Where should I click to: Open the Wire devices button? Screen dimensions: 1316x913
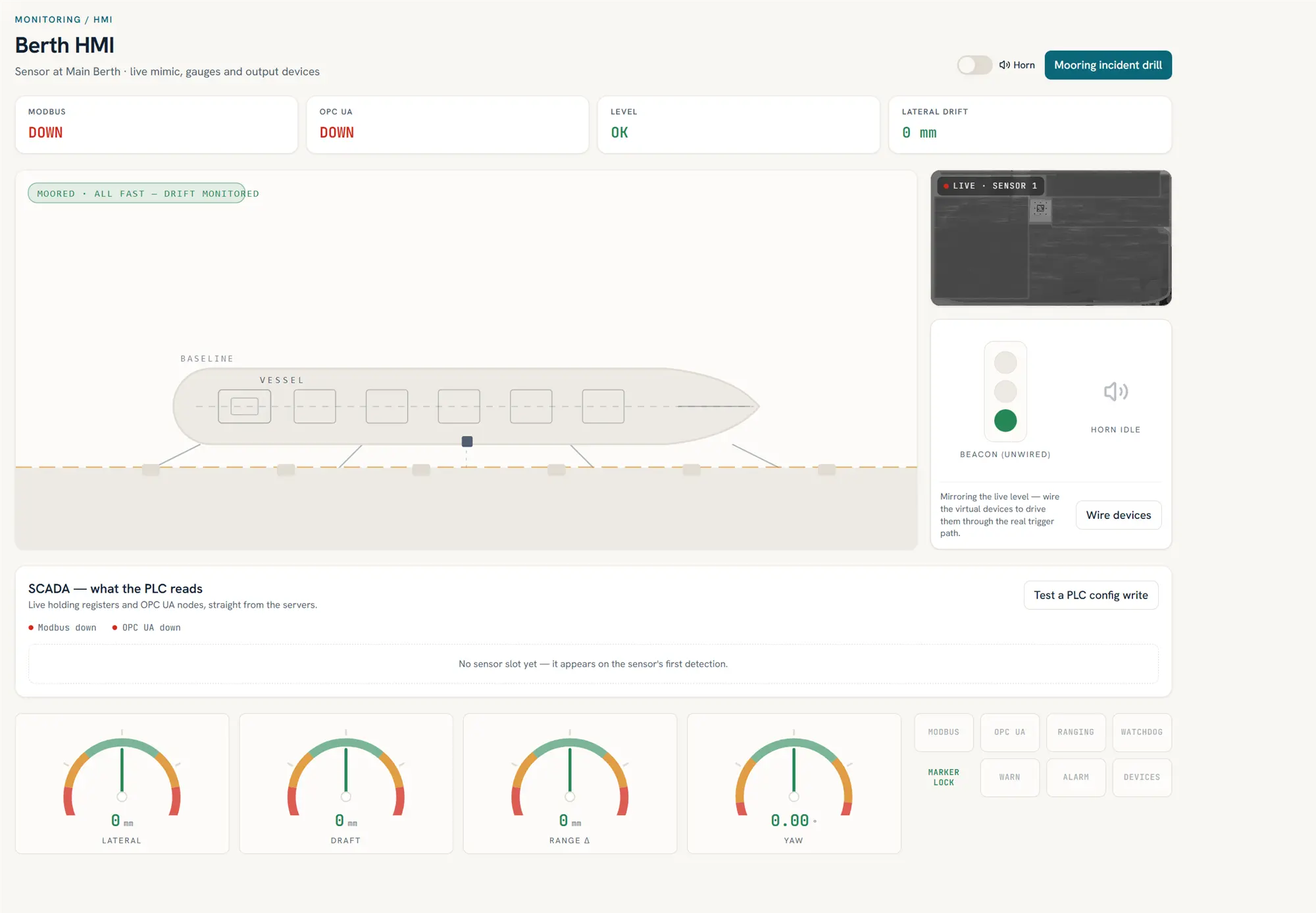click(1119, 515)
